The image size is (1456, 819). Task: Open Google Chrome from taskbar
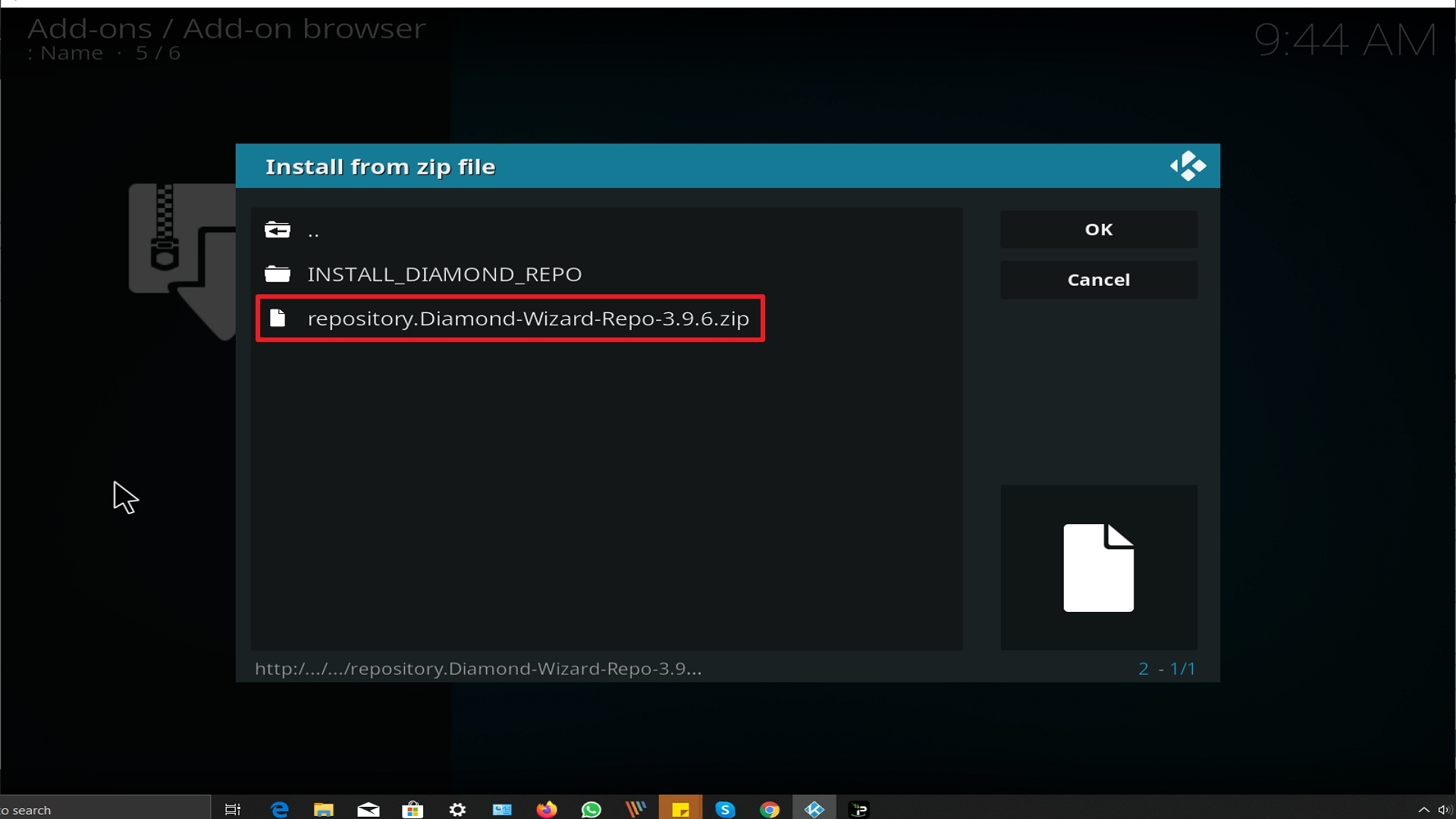point(770,809)
